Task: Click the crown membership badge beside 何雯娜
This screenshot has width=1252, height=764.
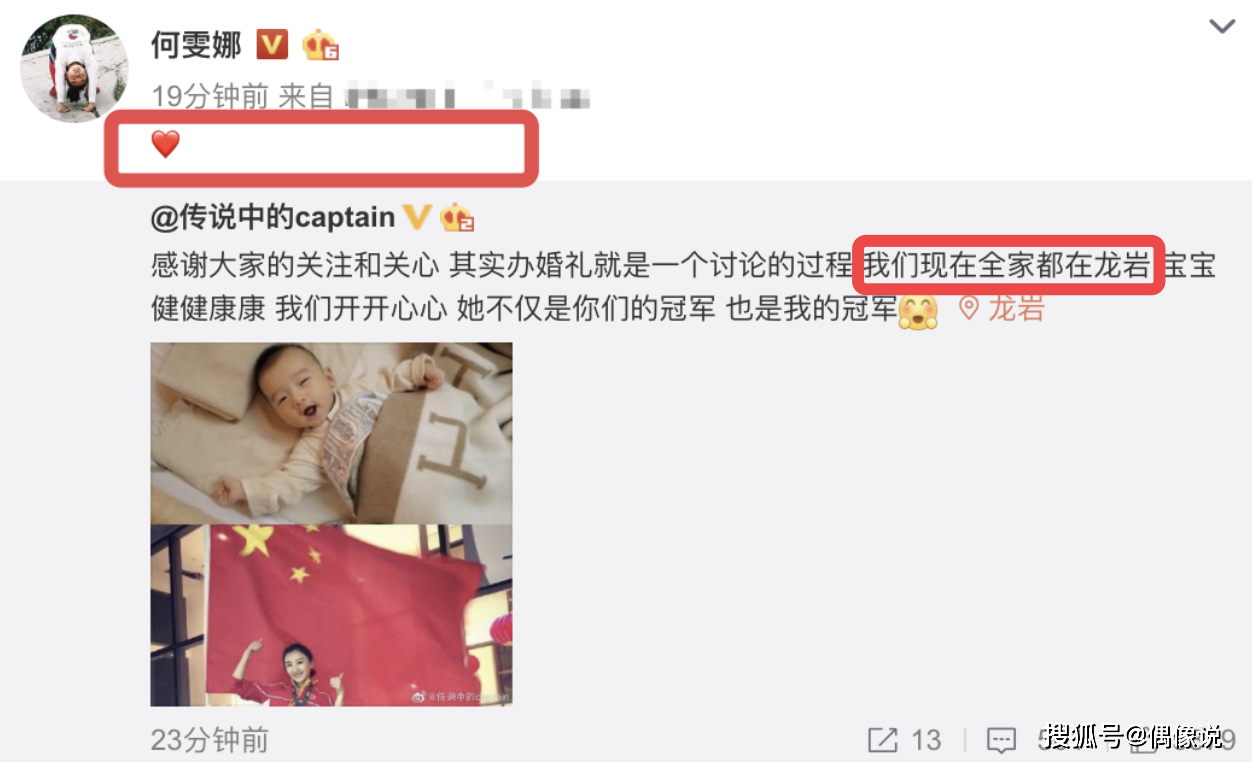Action: coord(321,44)
